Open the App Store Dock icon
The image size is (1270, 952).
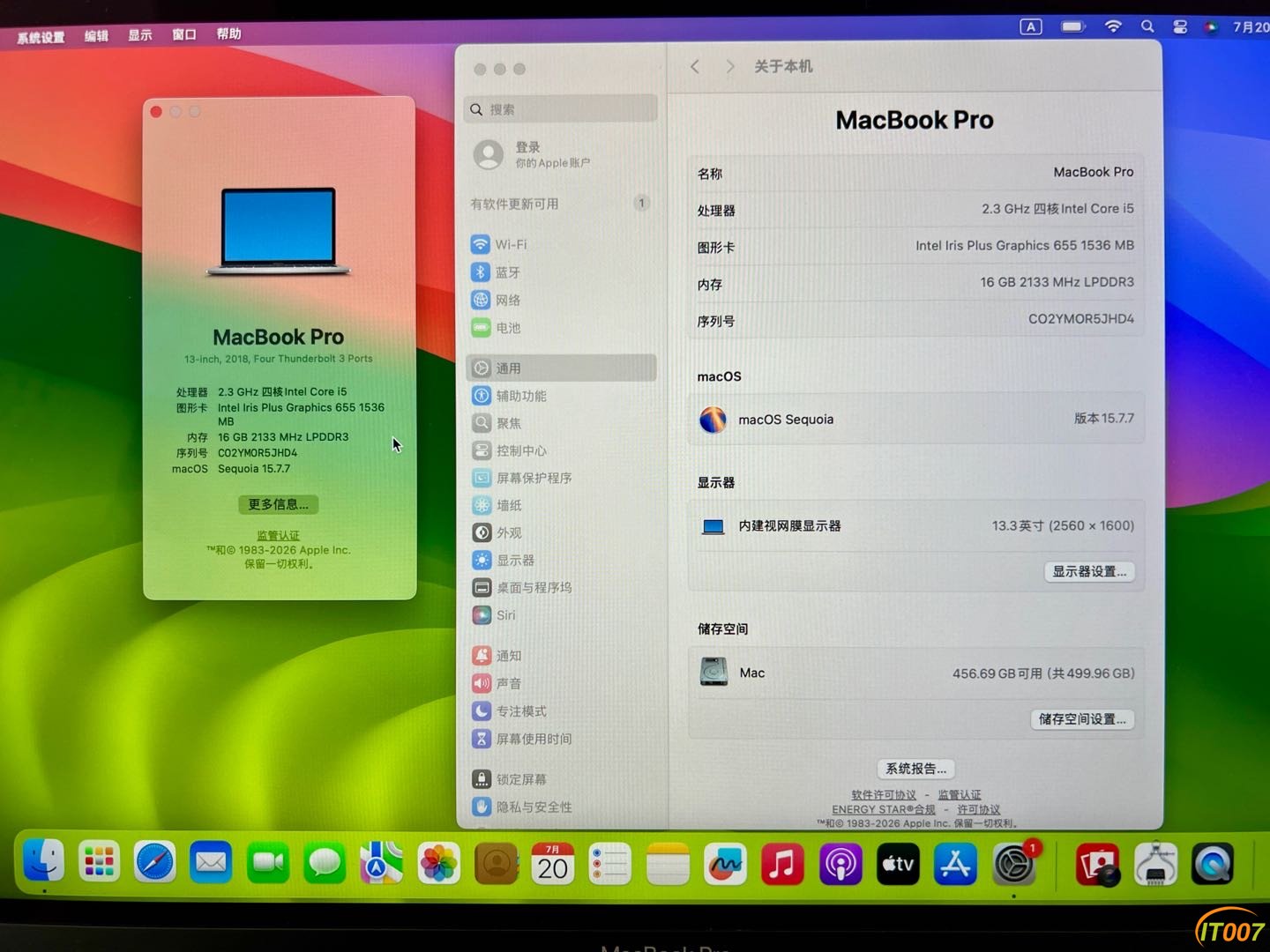(956, 864)
